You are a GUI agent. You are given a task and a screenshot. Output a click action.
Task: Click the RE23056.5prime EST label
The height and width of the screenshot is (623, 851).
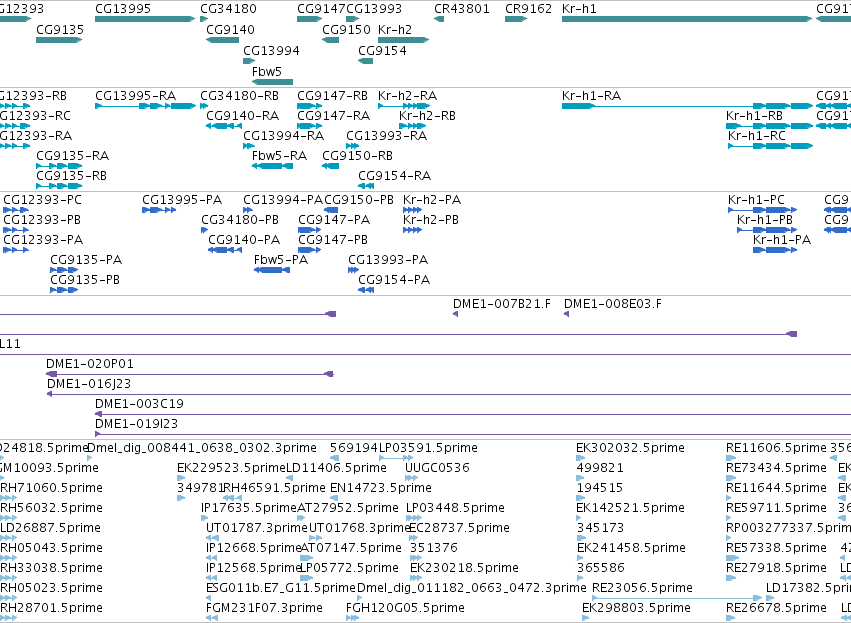point(642,588)
